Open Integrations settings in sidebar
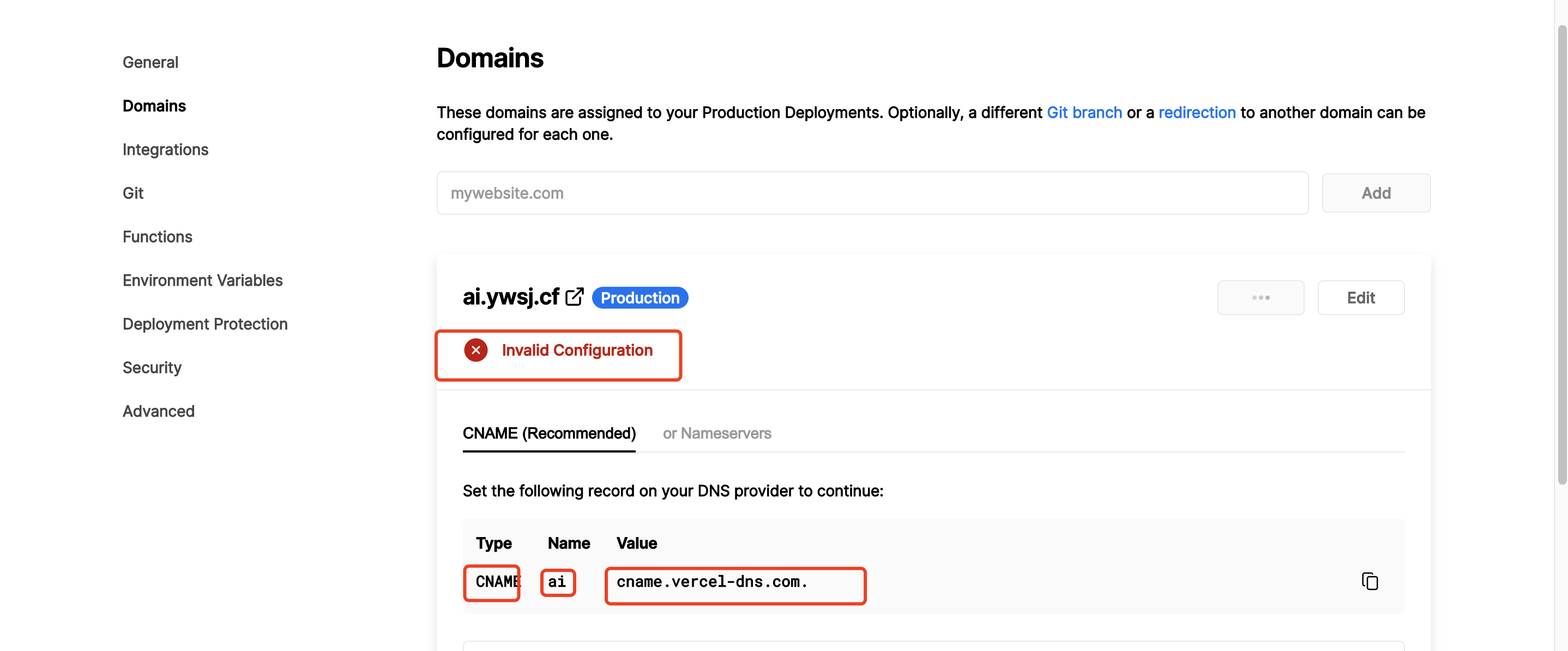The width and height of the screenshot is (1568, 651). 165,150
